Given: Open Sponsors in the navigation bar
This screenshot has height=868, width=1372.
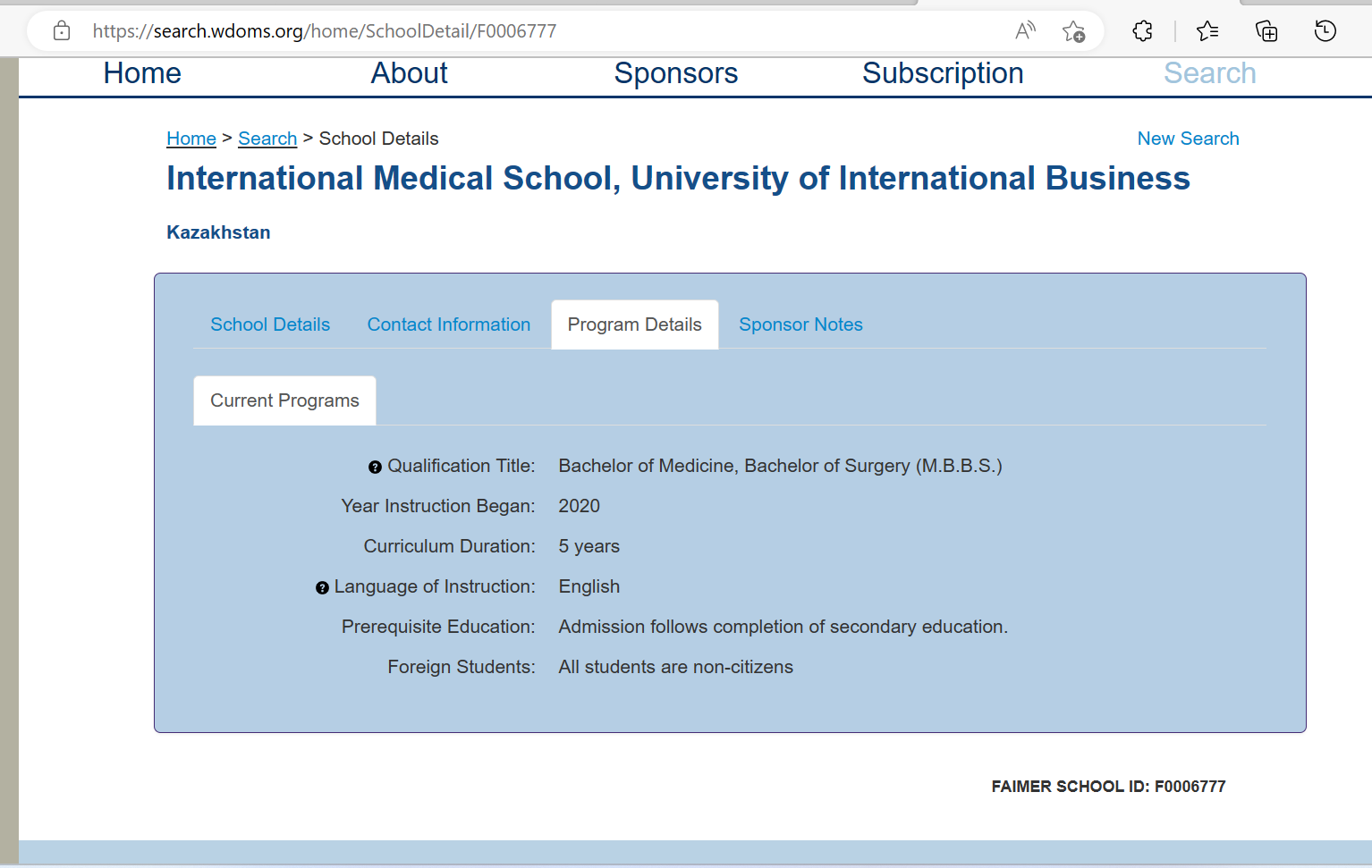Looking at the screenshot, I should (x=675, y=73).
